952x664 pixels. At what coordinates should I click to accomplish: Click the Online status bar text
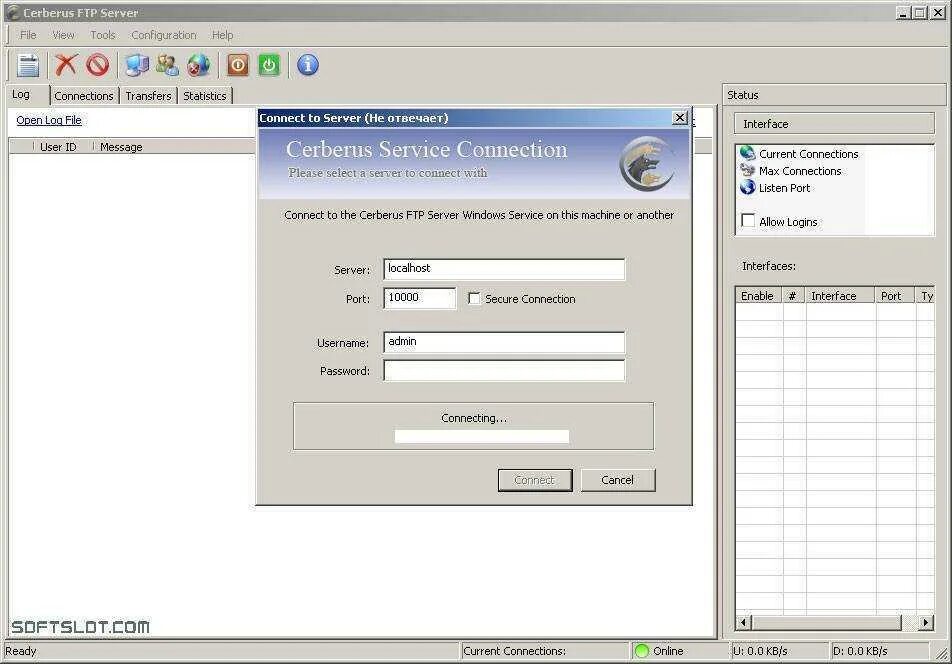[668, 651]
